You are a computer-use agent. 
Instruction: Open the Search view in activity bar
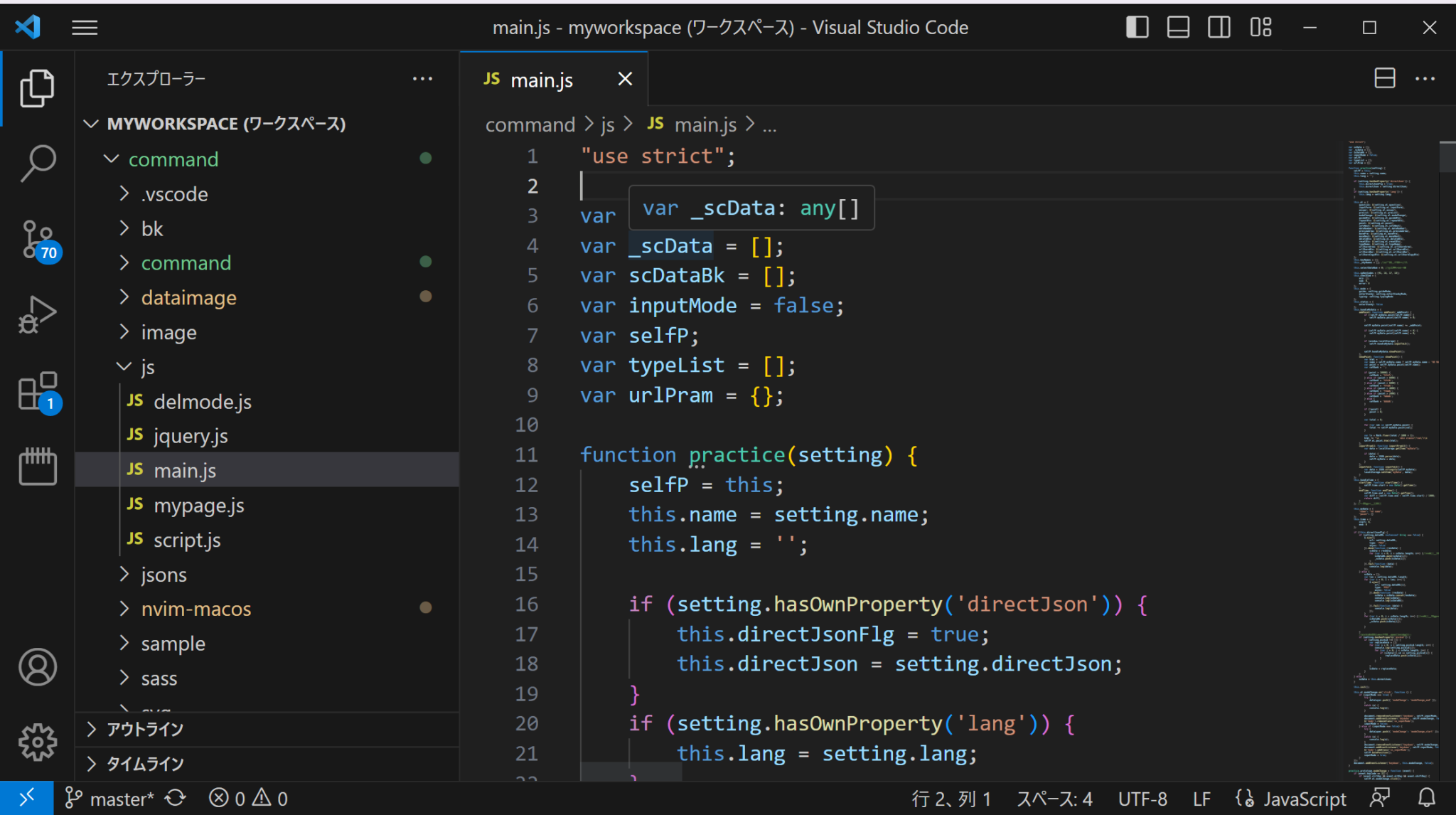(x=38, y=164)
